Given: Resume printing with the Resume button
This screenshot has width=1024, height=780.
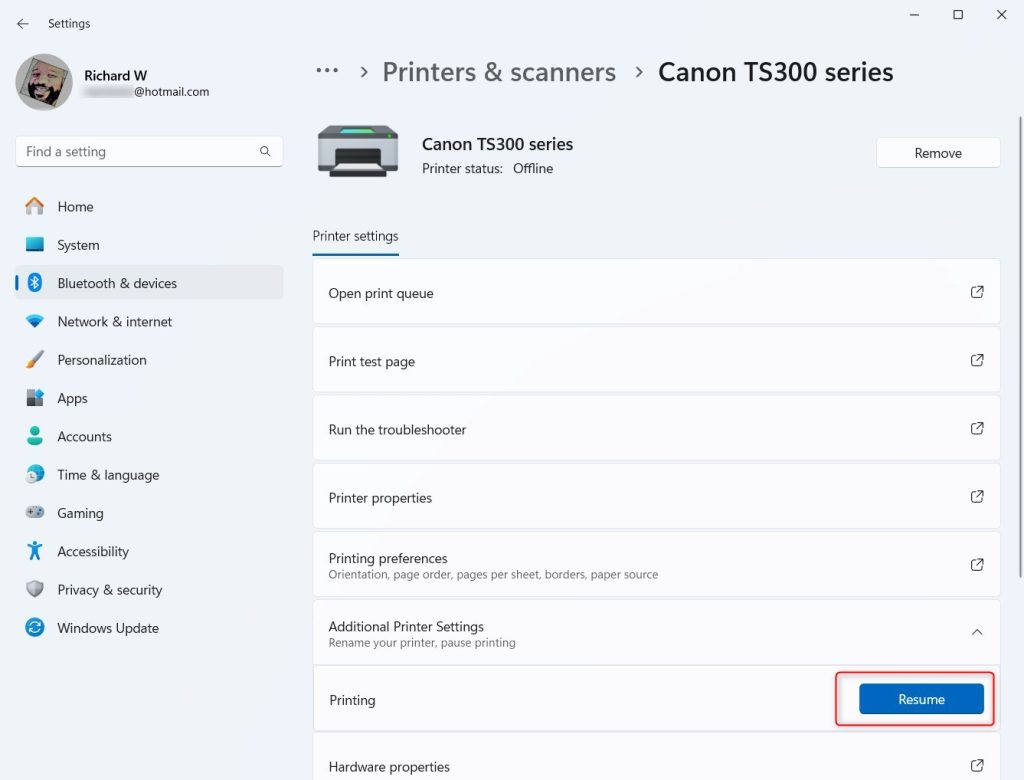Looking at the screenshot, I should pos(921,699).
